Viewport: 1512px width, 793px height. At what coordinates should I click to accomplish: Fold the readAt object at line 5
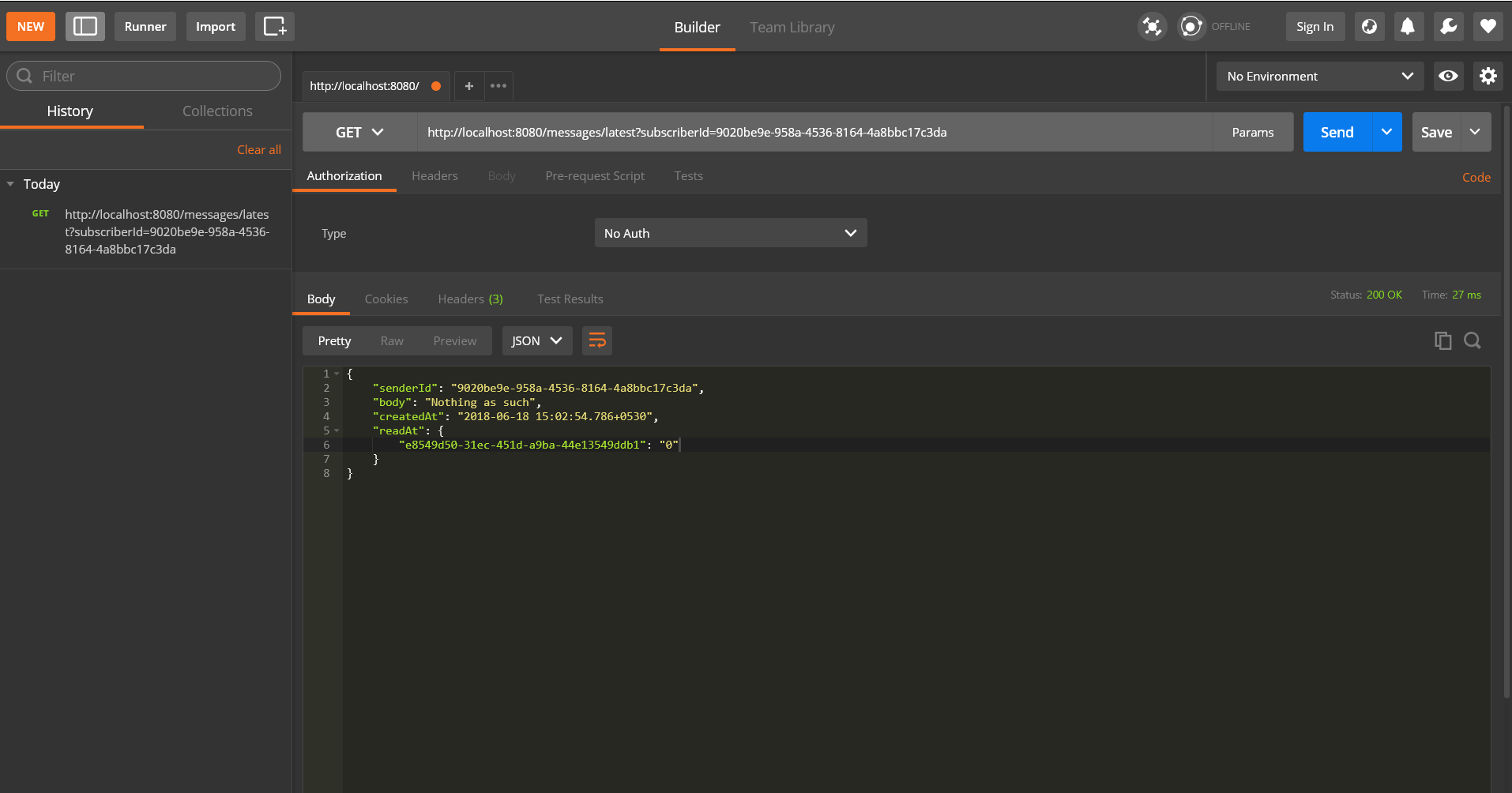(337, 430)
